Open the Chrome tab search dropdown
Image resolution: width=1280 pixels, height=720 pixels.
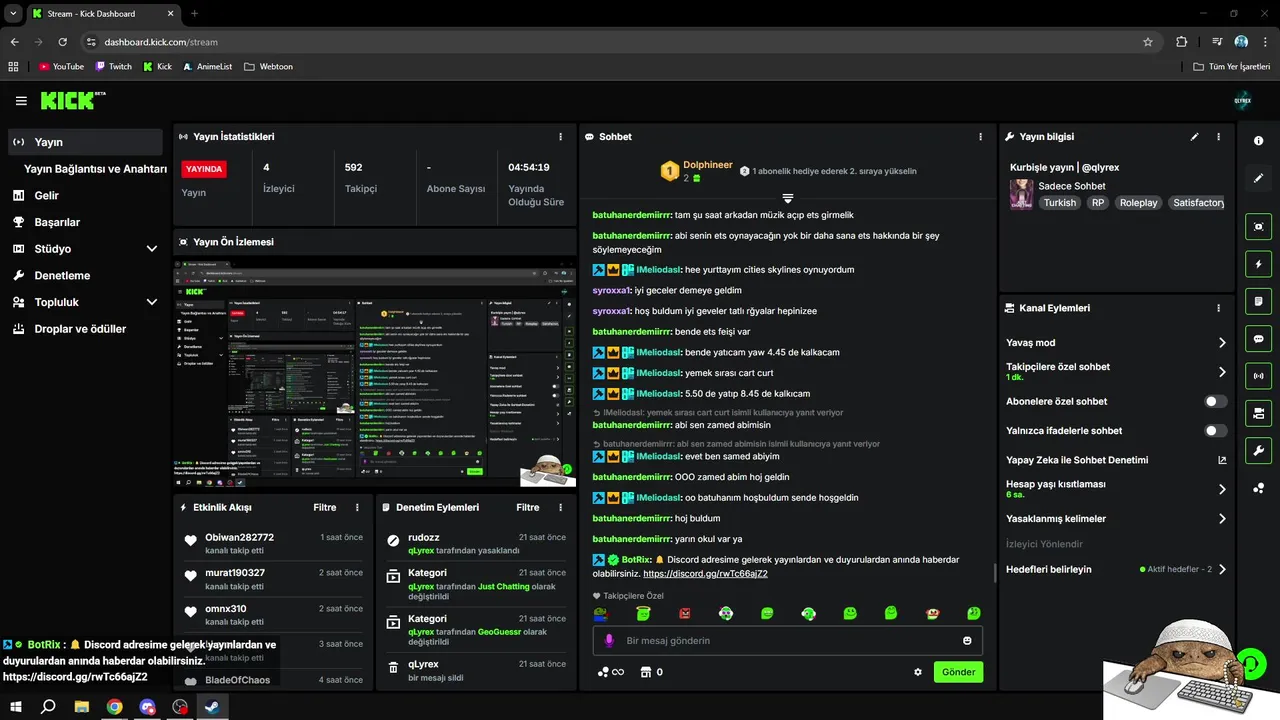(x=13, y=13)
